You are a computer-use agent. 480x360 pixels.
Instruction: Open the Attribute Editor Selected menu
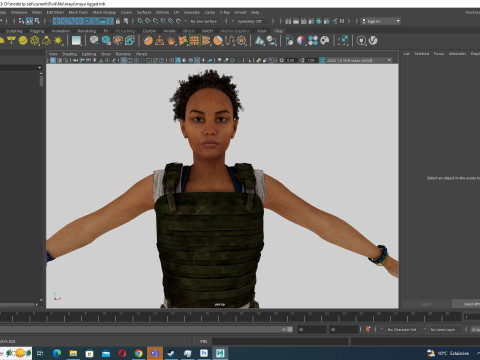pos(422,54)
